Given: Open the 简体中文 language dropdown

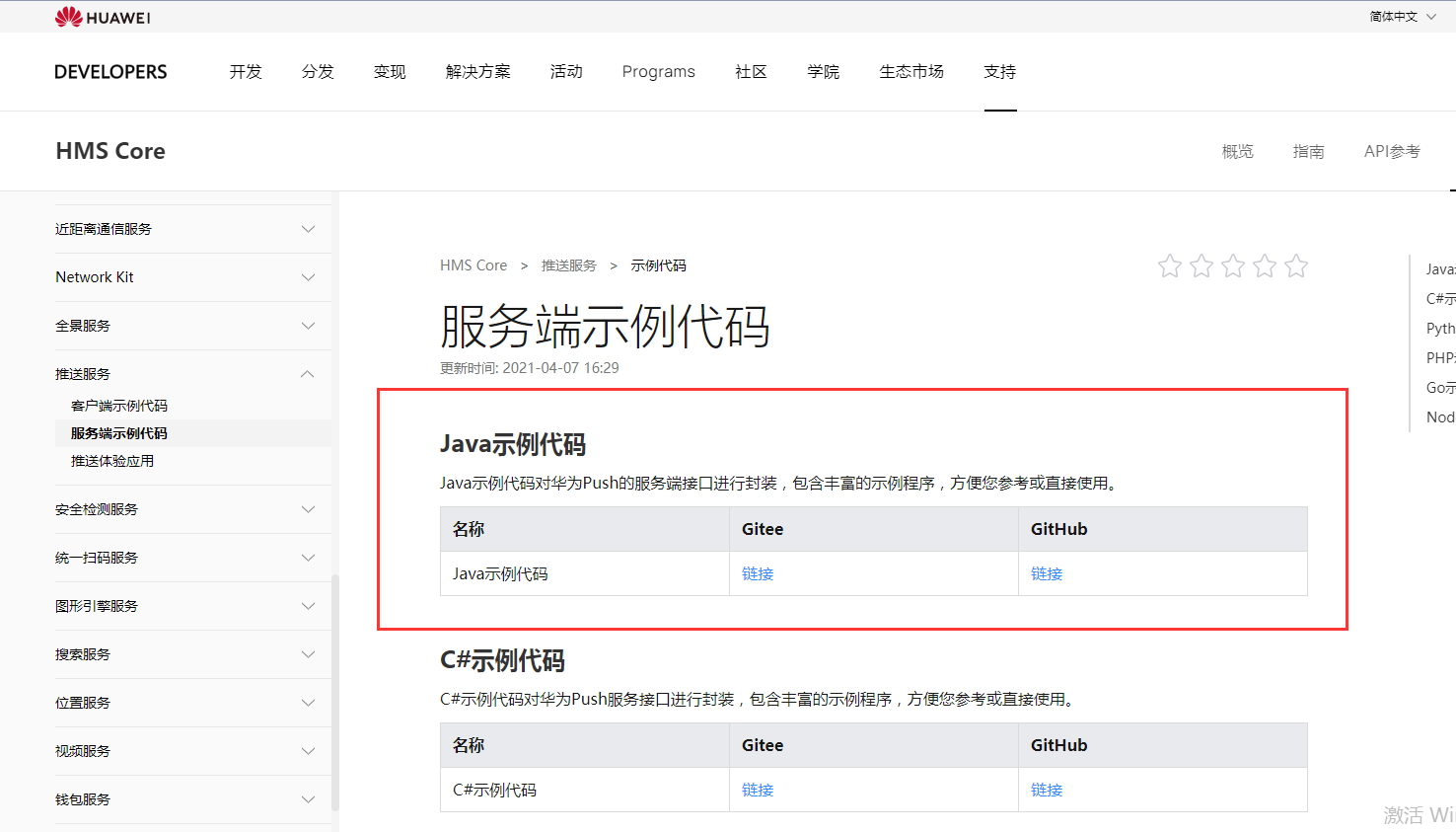Looking at the screenshot, I should point(1403,17).
